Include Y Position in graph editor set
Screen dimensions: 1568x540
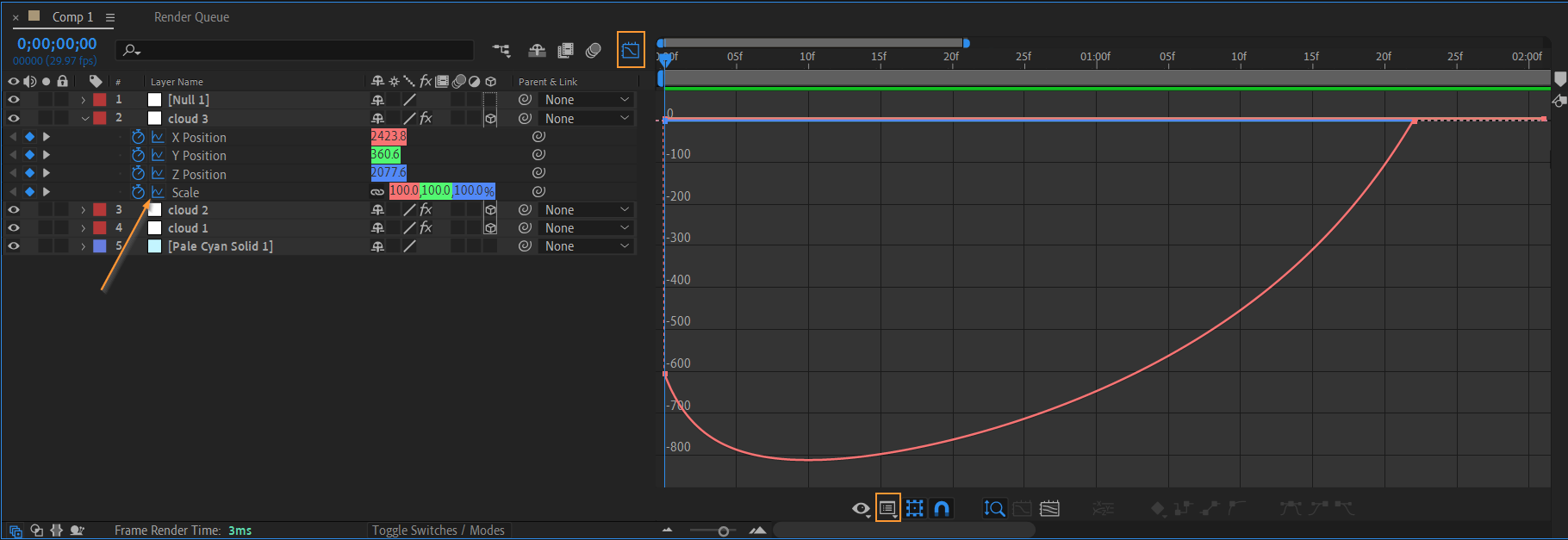[x=158, y=155]
